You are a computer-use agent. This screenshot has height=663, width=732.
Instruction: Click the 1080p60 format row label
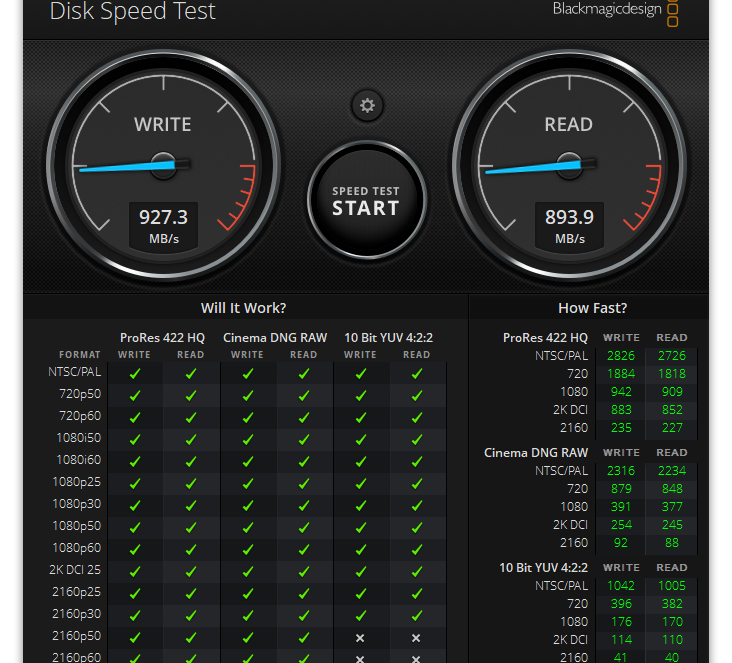pyautogui.click(x=77, y=548)
